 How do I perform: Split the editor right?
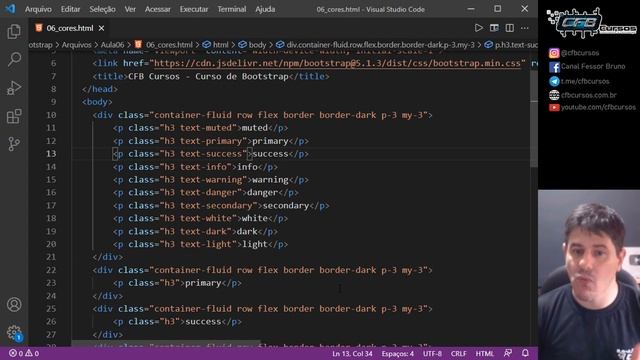tap(510, 28)
